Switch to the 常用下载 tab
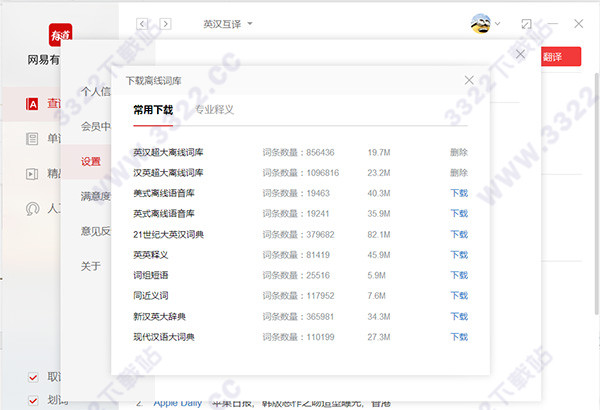 pyautogui.click(x=153, y=110)
